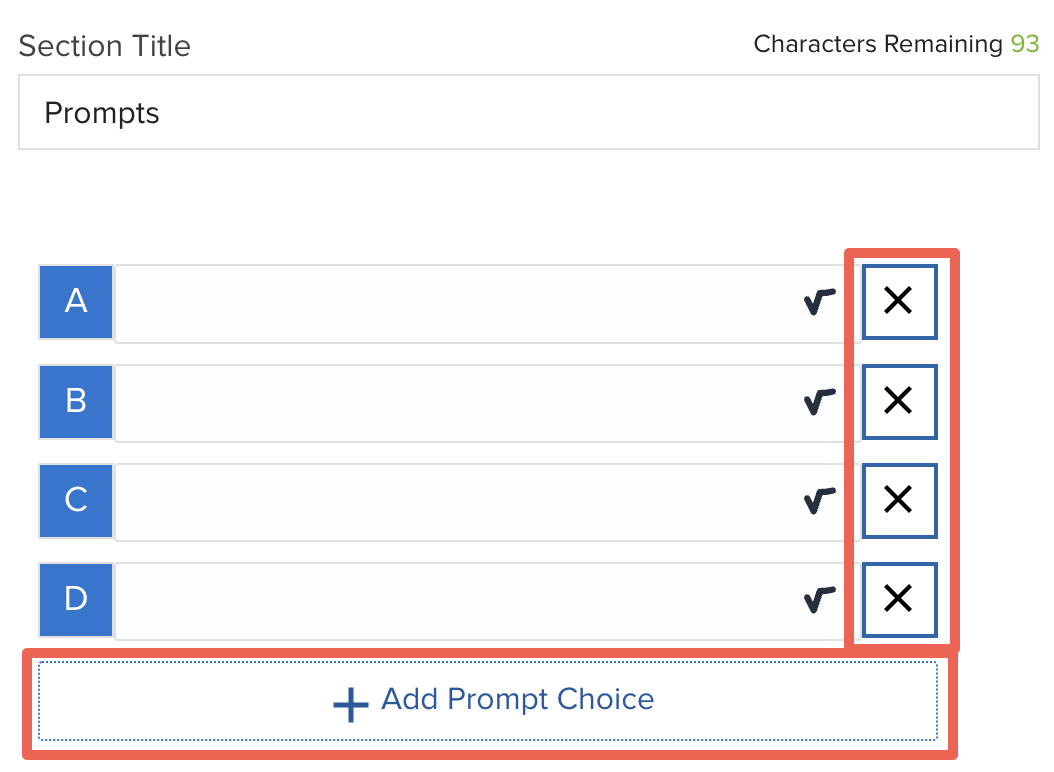Select the D choice label badge
1054x772 pixels.
(x=75, y=600)
